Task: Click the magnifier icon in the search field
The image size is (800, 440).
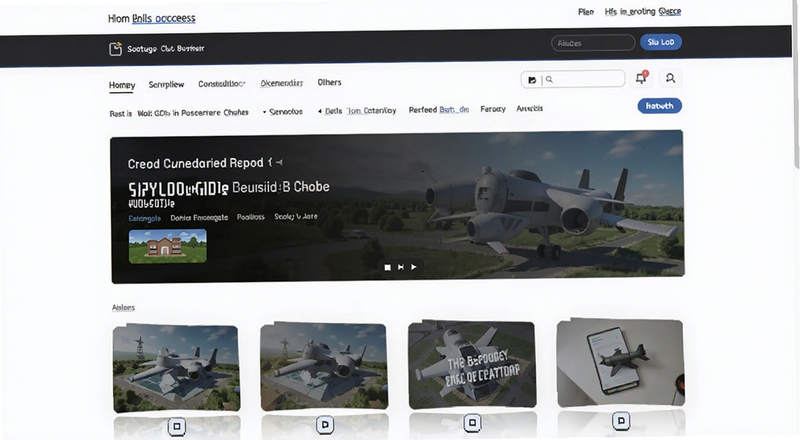Action: click(x=549, y=79)
